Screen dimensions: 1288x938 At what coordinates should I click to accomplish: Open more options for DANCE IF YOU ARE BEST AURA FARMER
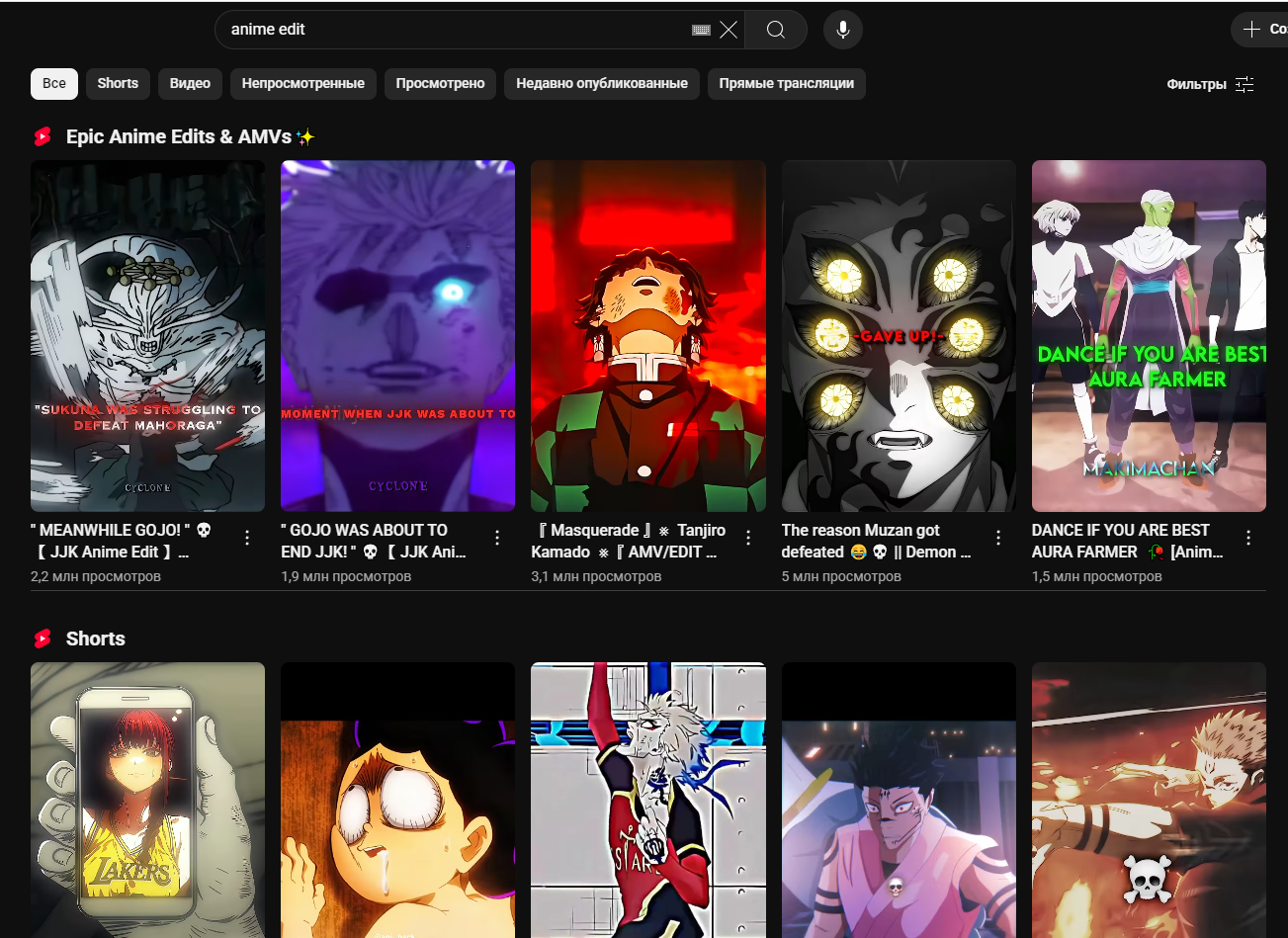coord(1248,538)
